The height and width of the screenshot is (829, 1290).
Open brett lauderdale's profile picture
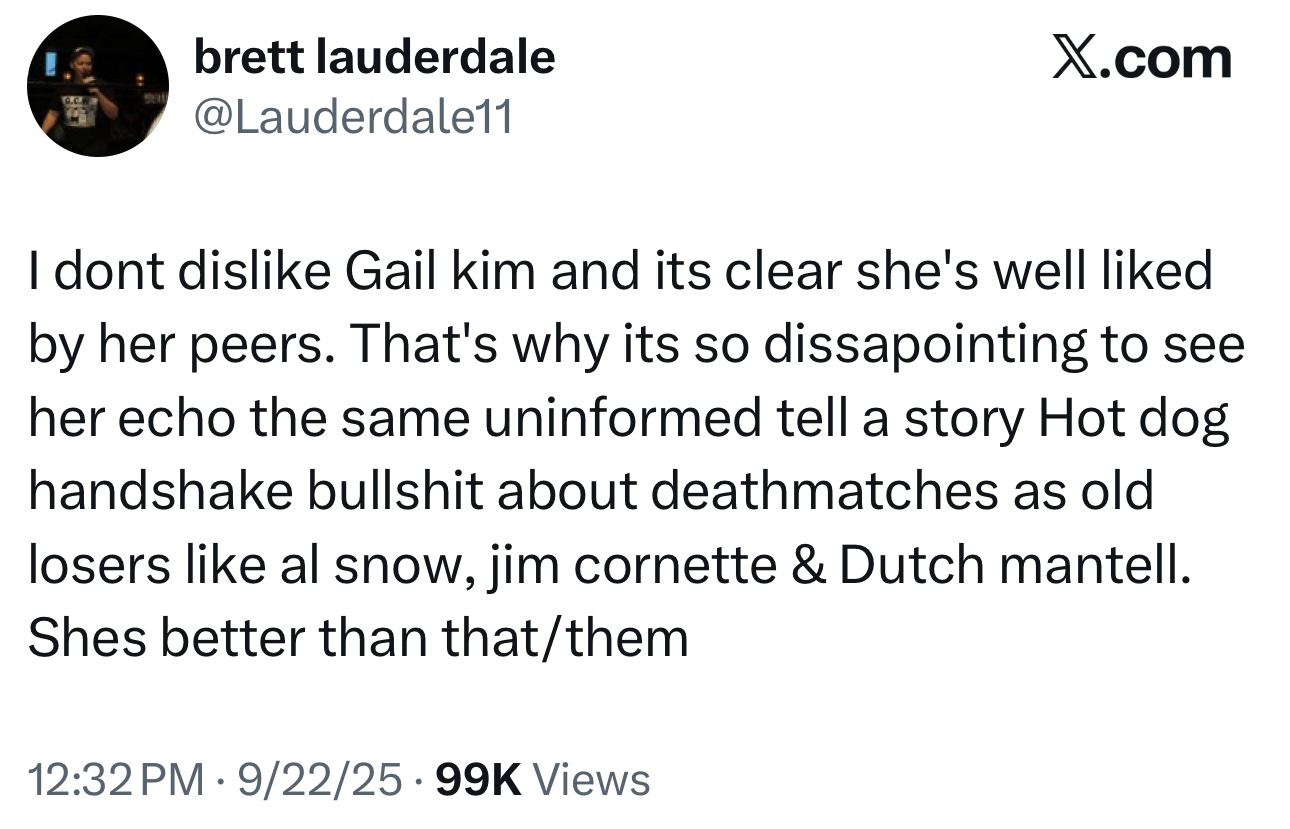point(98,86)
